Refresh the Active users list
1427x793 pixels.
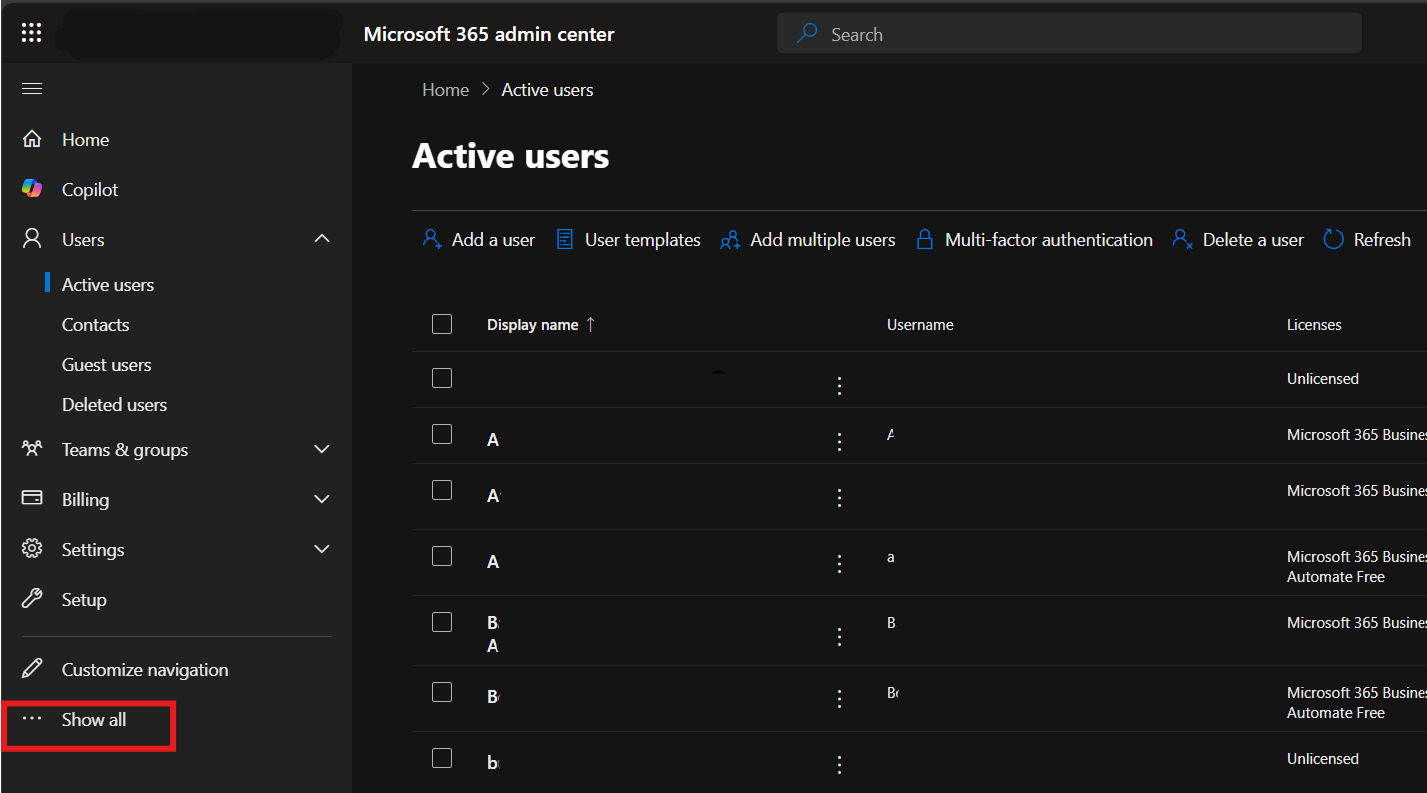(1367, 240)
